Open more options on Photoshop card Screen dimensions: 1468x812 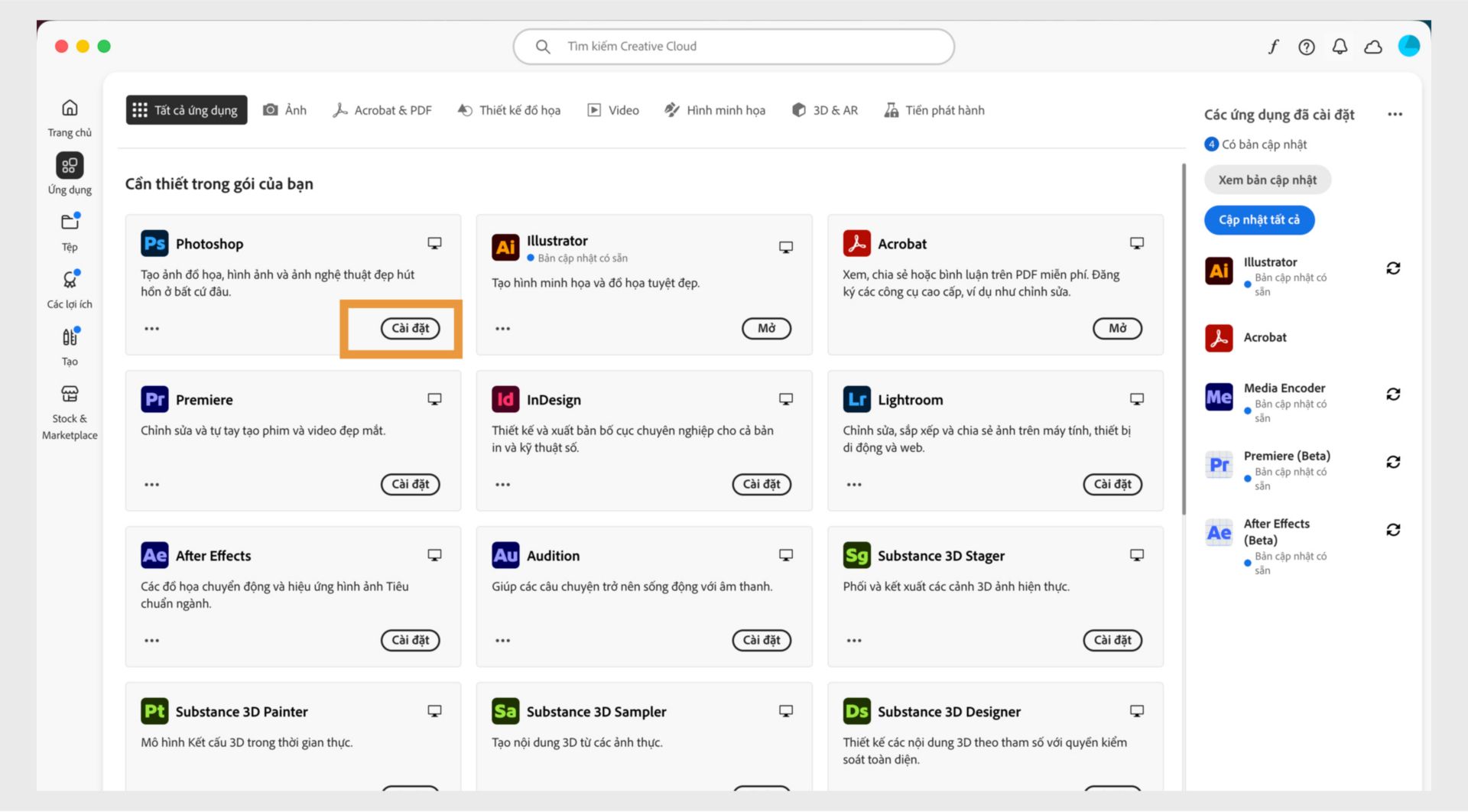pos(152,329)
